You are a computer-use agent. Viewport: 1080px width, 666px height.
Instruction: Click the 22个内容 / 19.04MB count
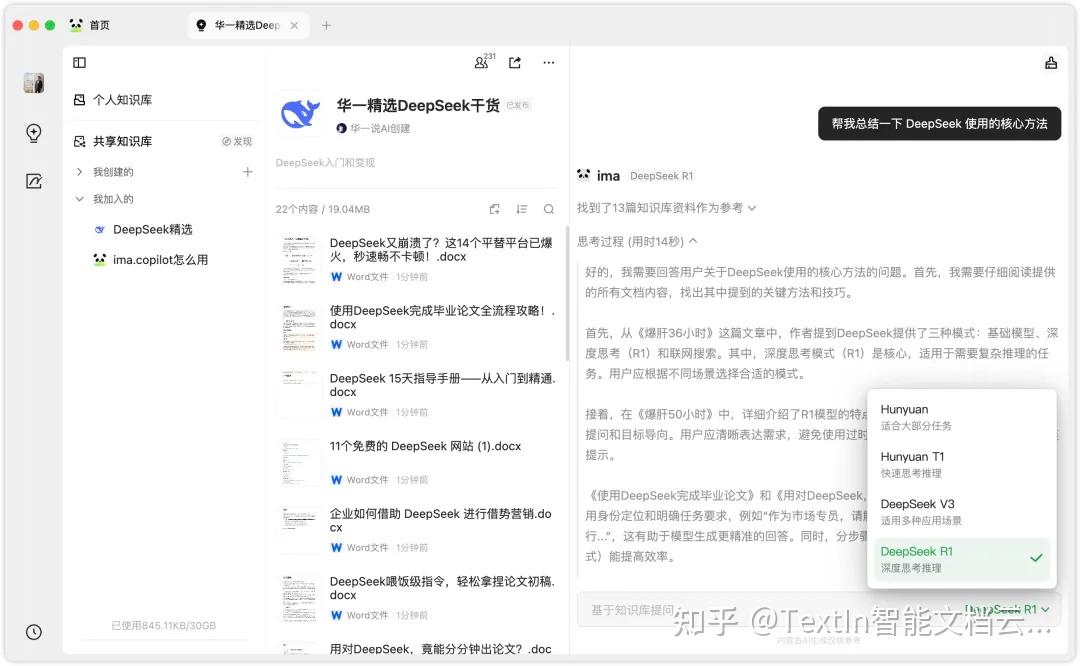322,209
